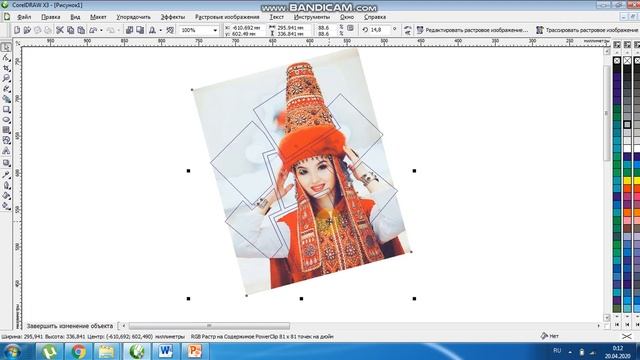Select the Interactive Fill tool
This screenshot has height=360, width=640.
pyautogui.click(x=6, y=207)
